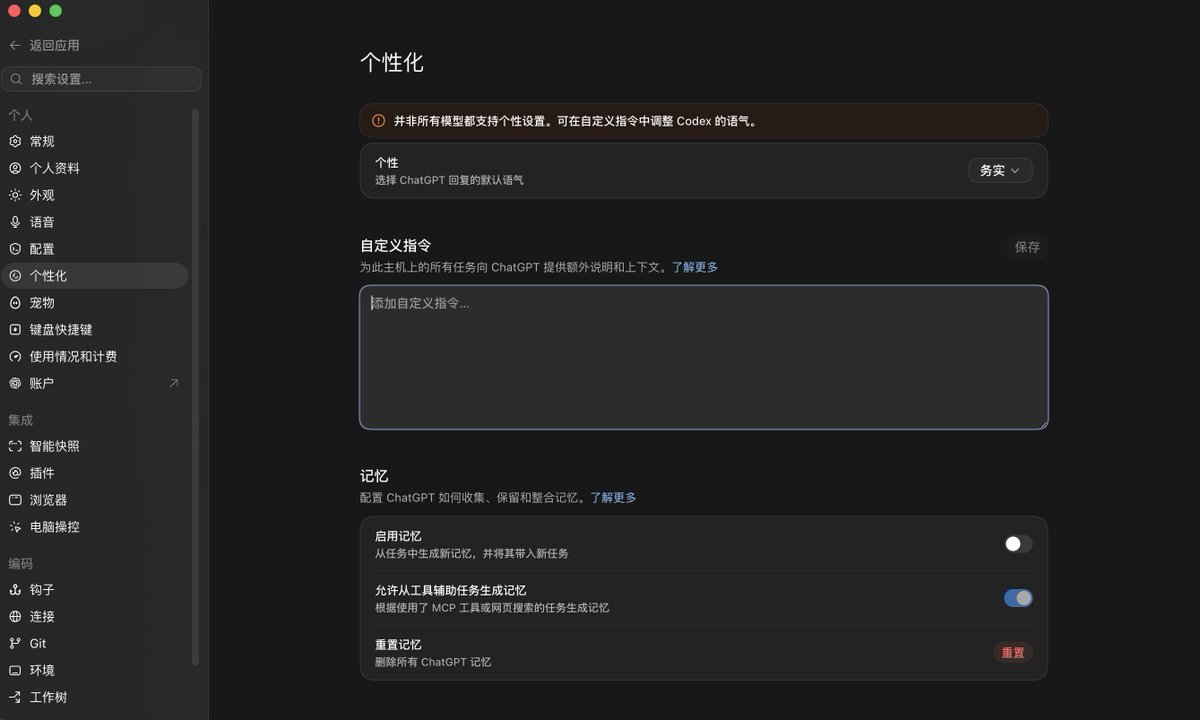Viewport: 1200px width, 720px height.
Task: Select 语音 in sidebar
Action: click(x=94, y=222)
